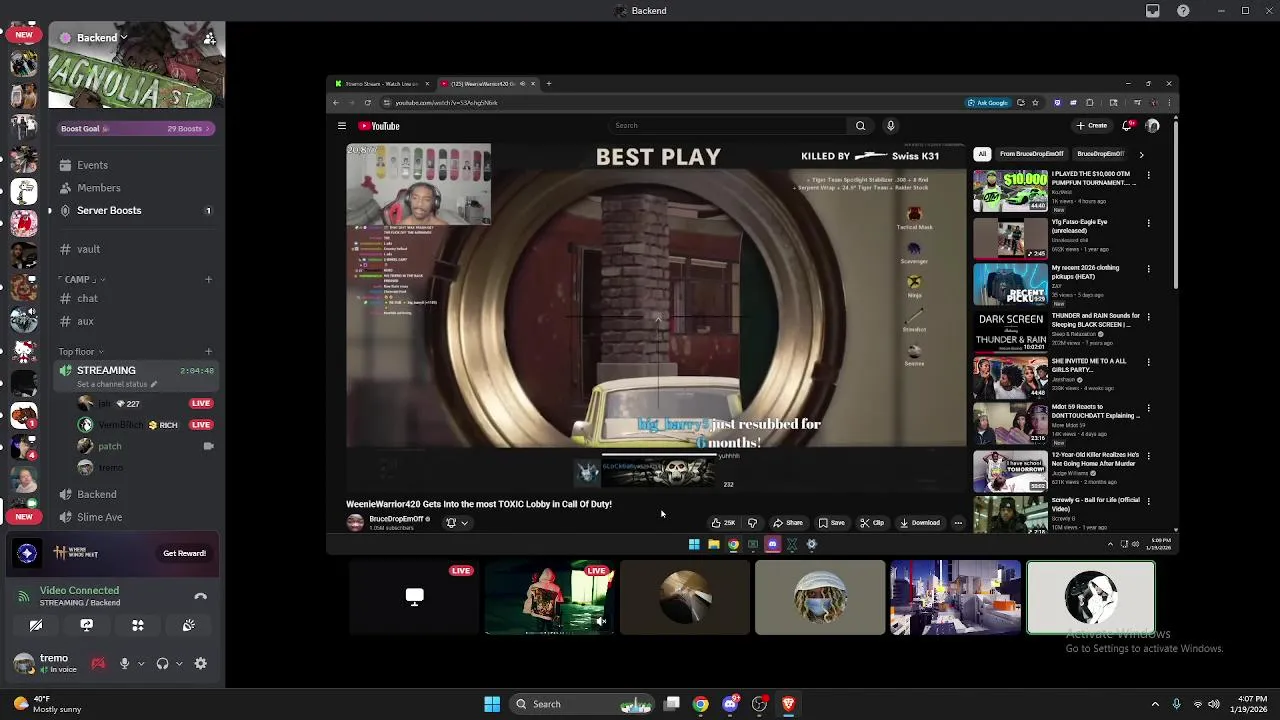Click the Windows Start button
The image size is (1280, 720).
(492, 704)
